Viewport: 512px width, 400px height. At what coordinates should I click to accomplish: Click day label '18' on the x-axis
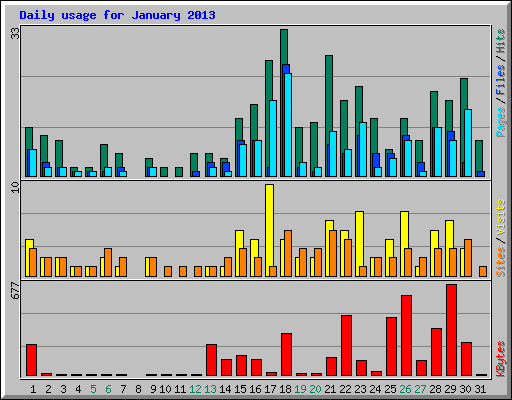coord(285,389)
